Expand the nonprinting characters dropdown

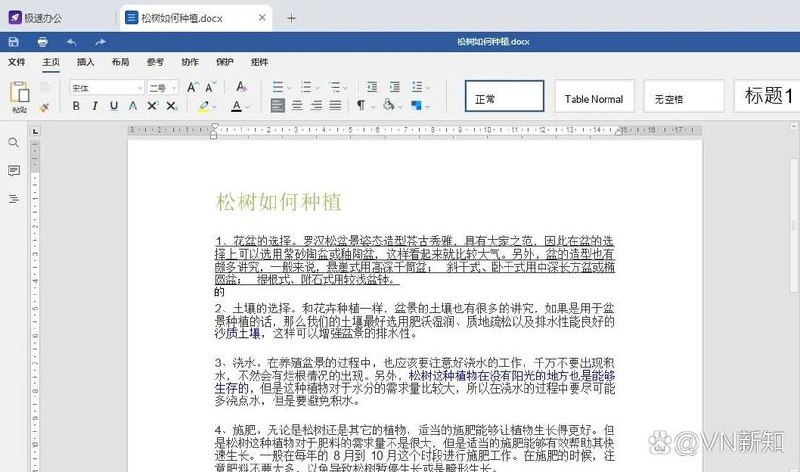[373, 107]
